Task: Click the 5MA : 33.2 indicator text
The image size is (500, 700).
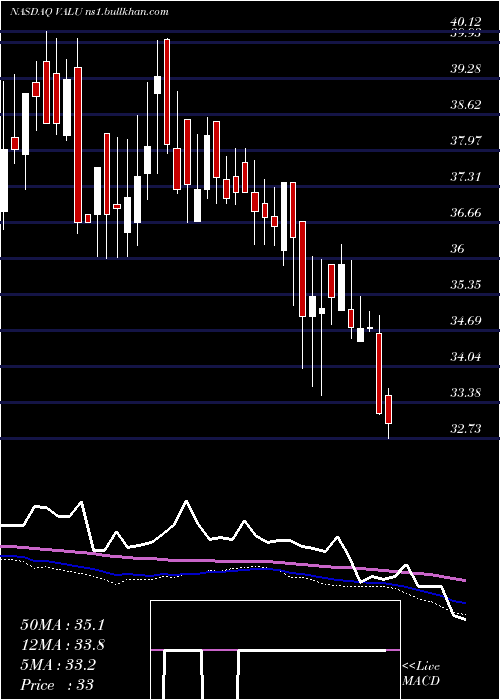Action: point(58,664)
